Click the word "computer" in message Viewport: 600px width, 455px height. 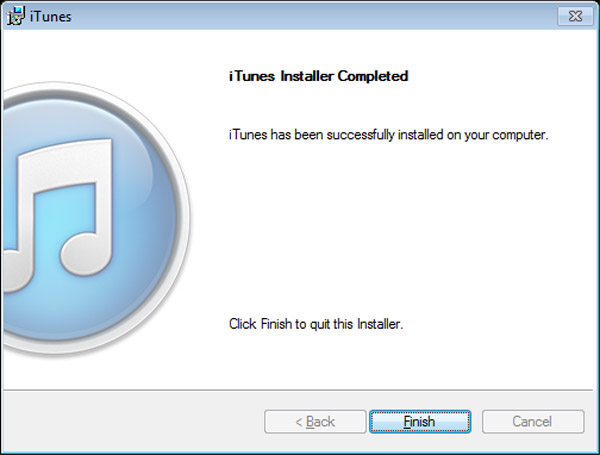[520, 135]
